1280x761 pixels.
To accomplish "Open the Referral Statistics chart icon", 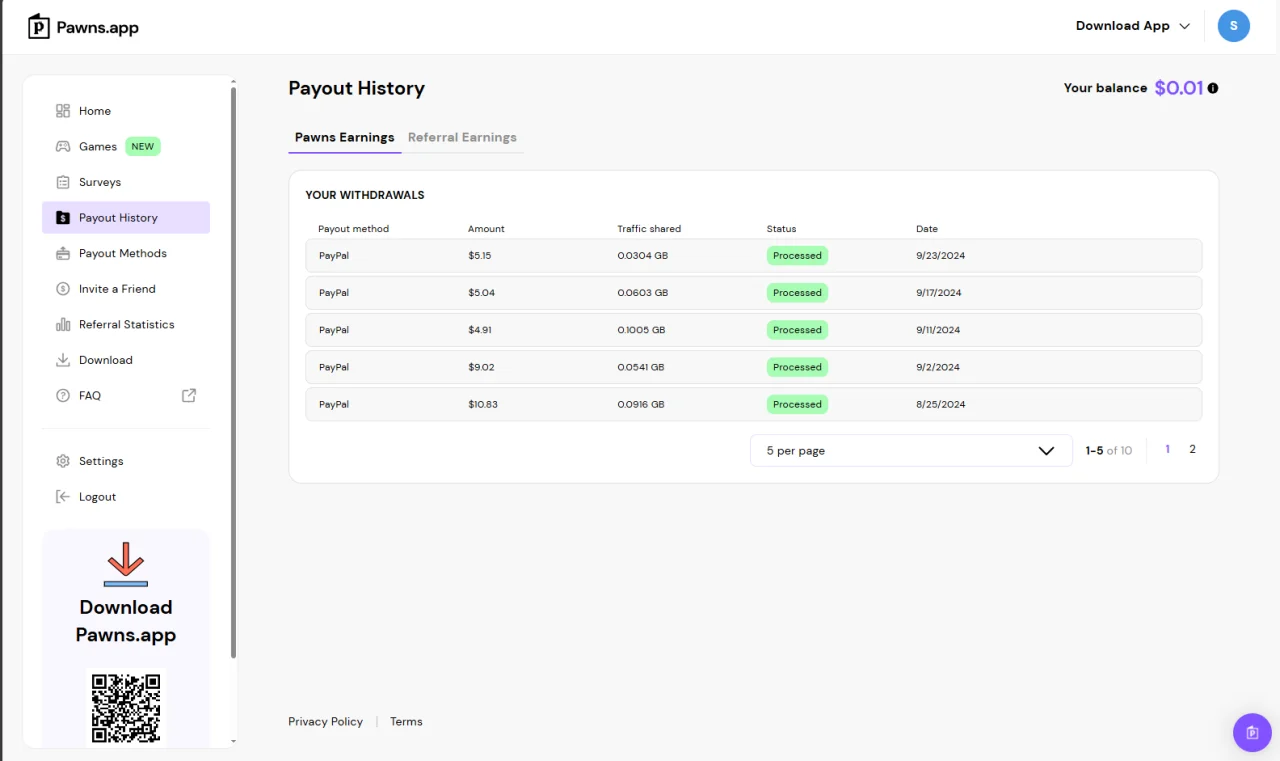I will coord(63,324).
